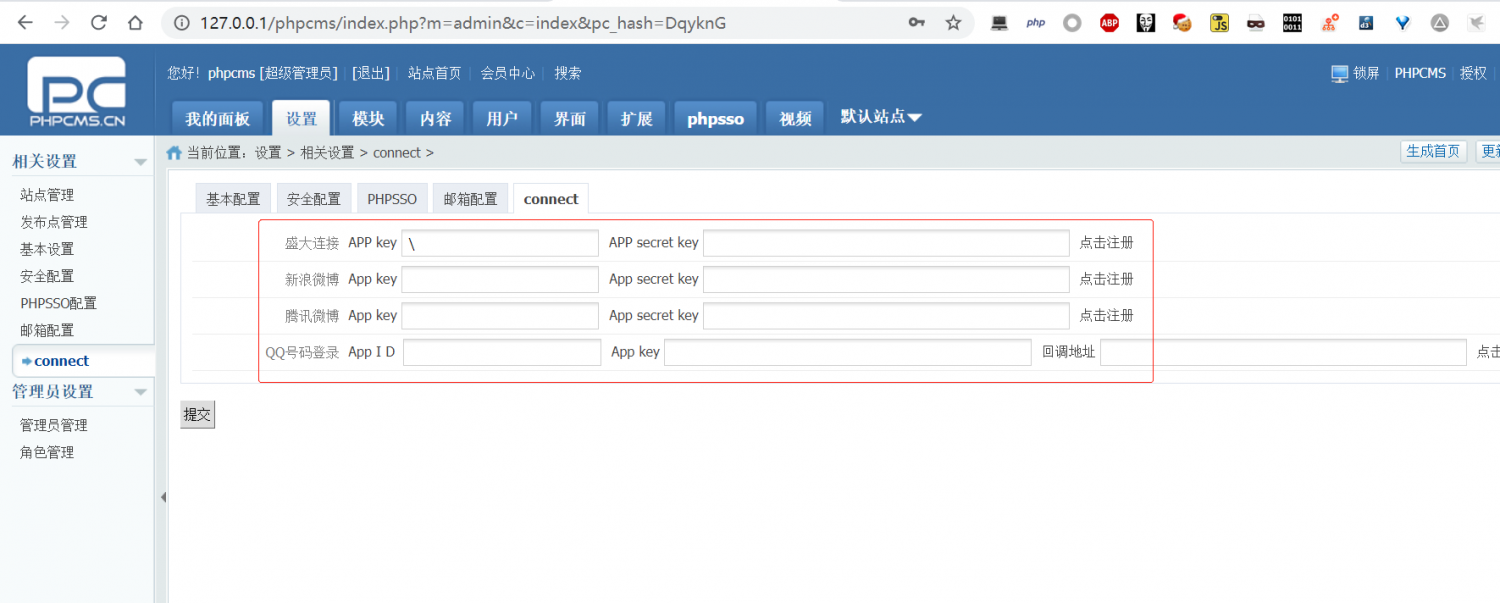
Task: Open the php extension icon
Action: tap(1036, 22)
